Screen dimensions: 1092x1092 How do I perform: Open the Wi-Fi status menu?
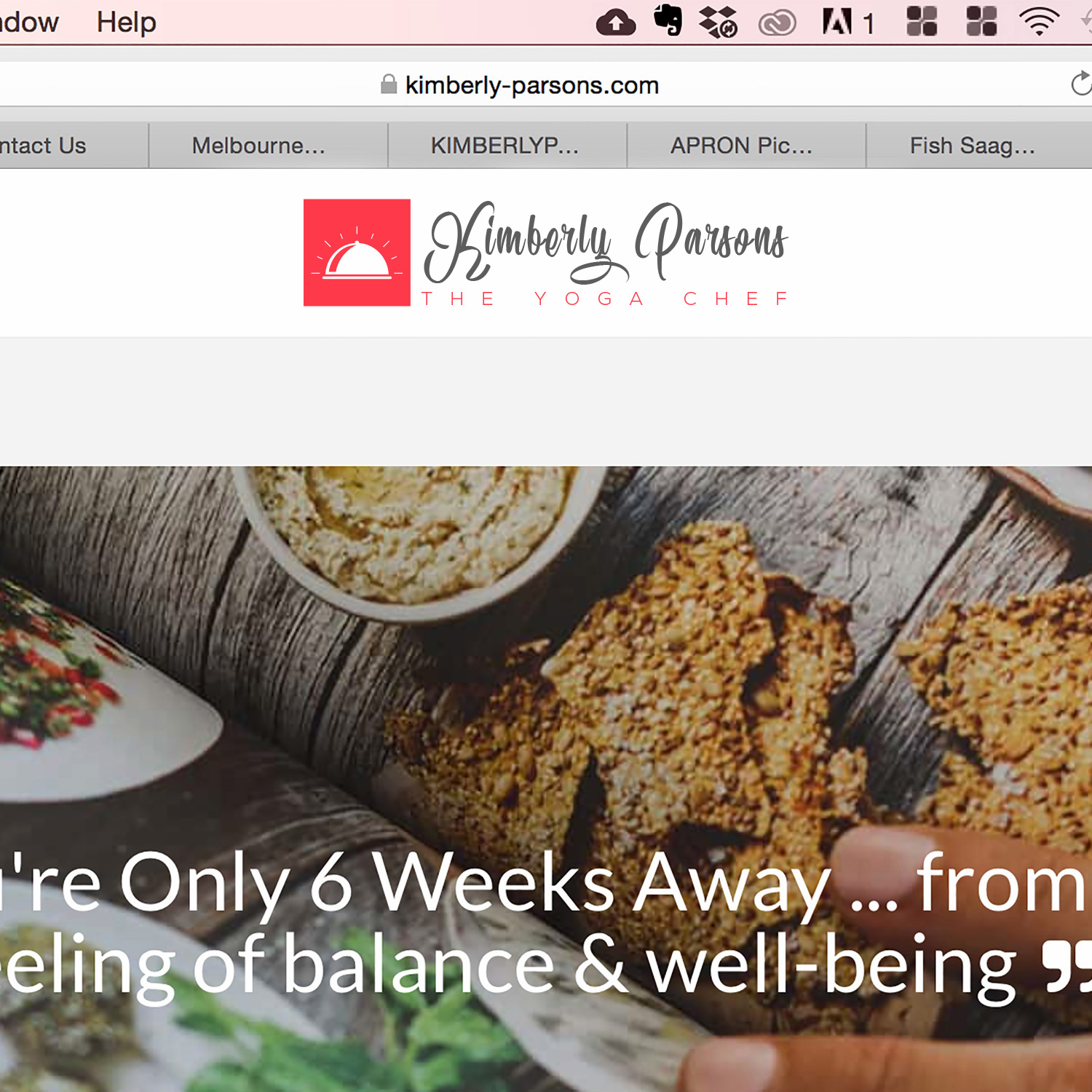1040,22
